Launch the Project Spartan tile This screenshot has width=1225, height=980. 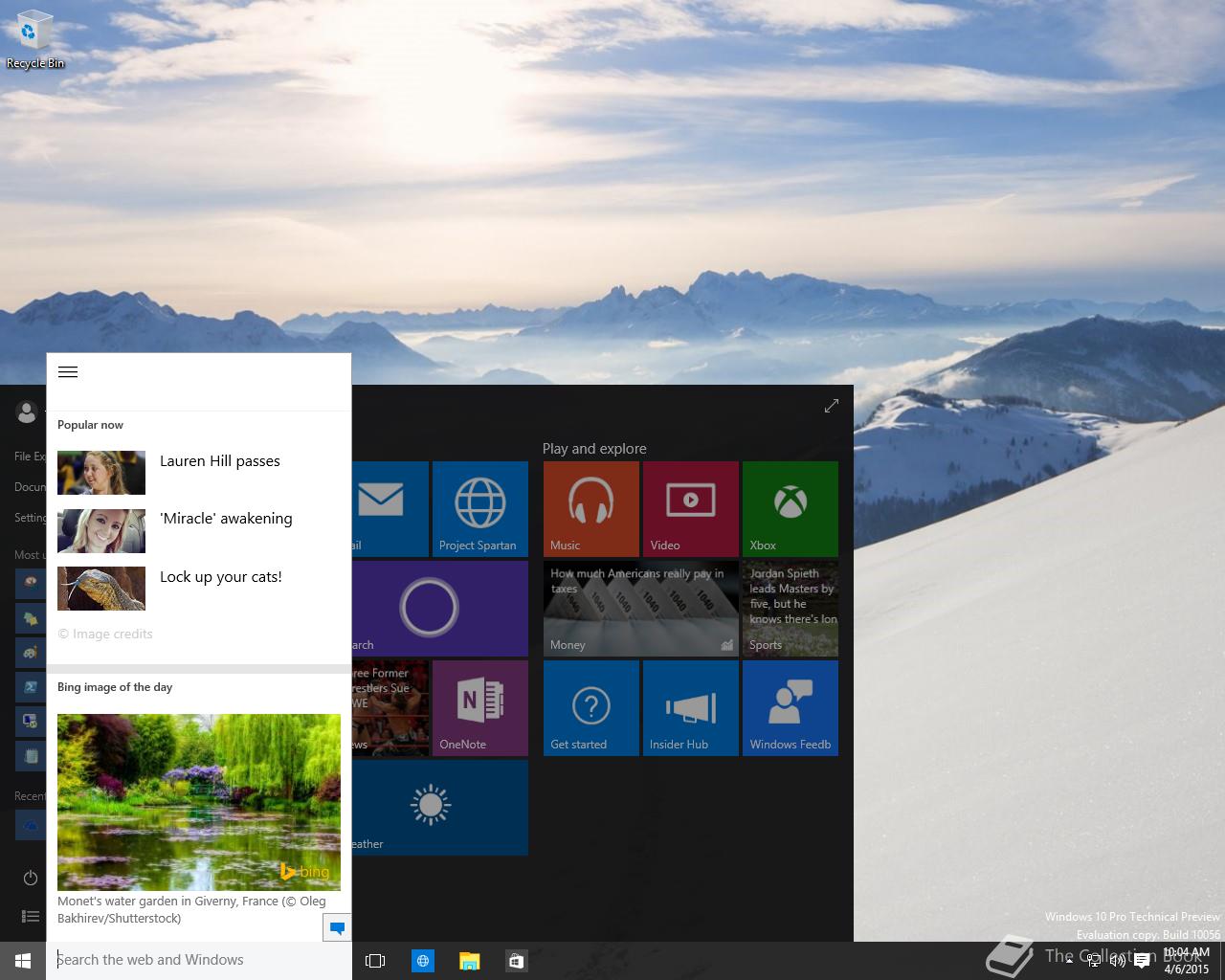coord(480,509)
